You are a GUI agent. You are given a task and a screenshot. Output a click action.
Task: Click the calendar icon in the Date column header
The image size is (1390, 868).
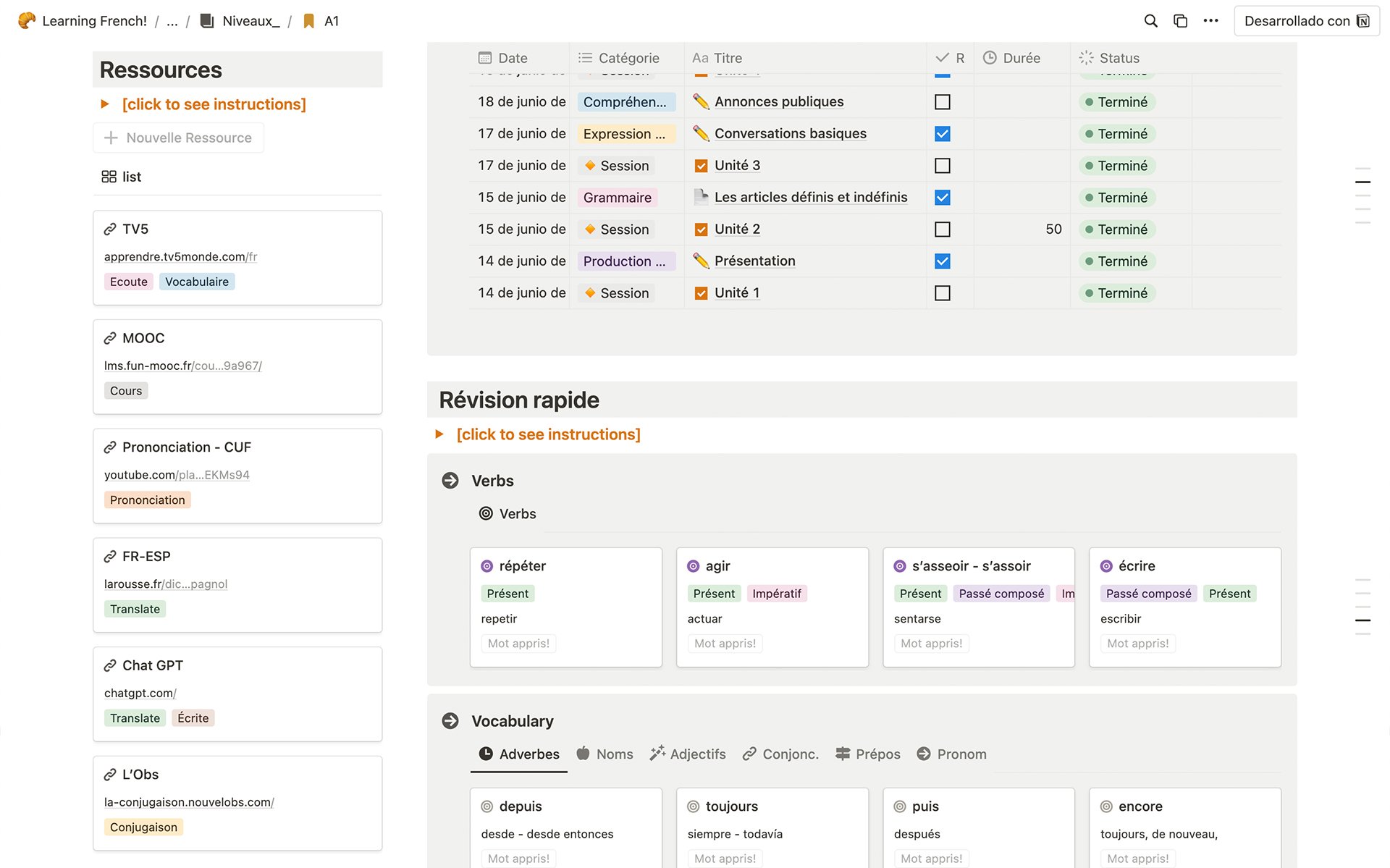[484, 57]
